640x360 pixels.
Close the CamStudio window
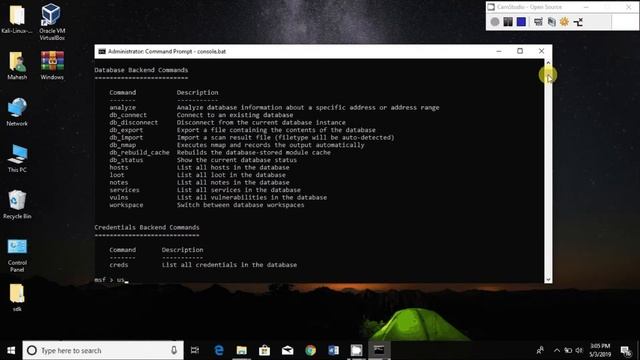click(629, 7)
